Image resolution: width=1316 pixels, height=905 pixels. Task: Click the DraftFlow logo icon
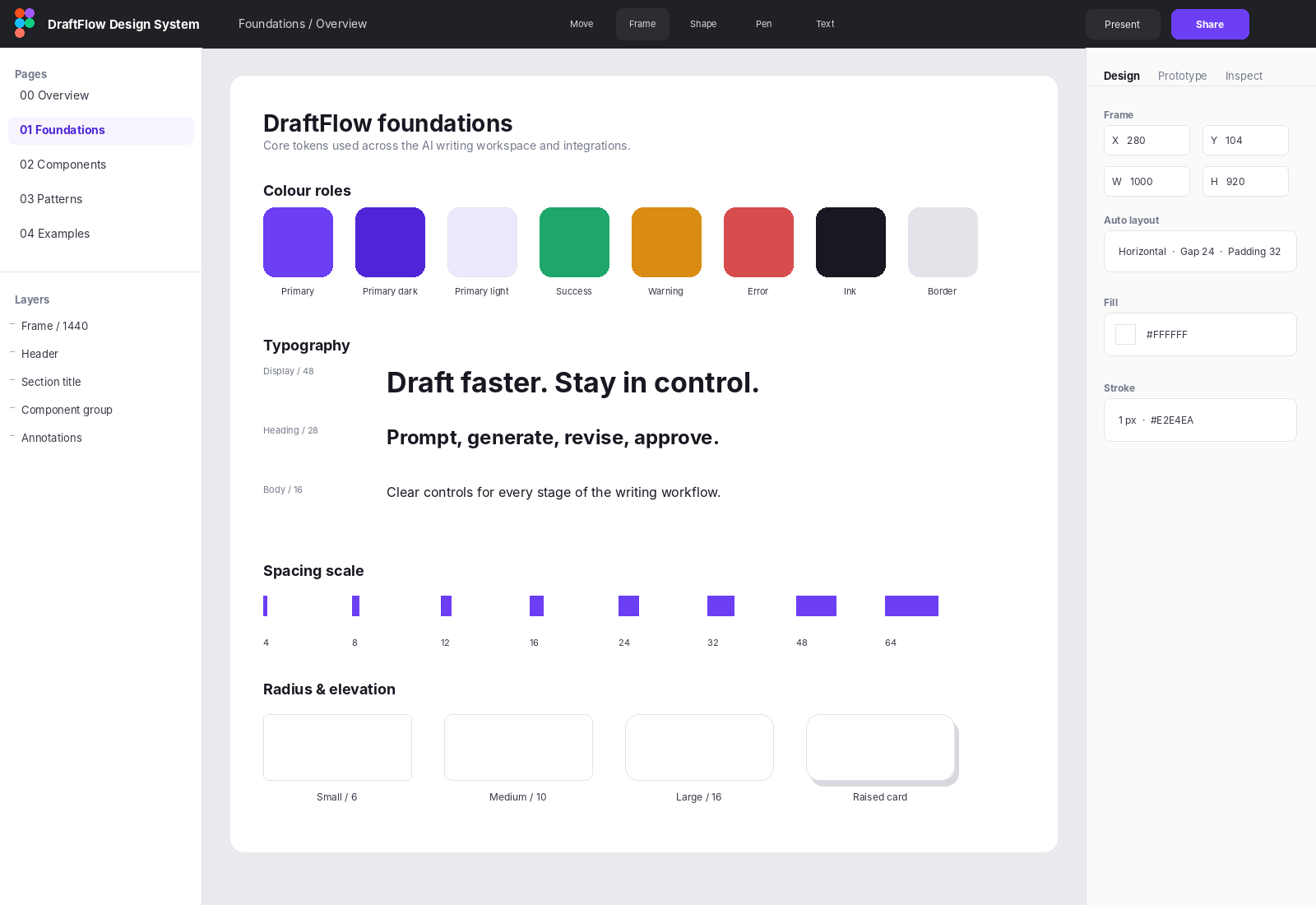25,23
